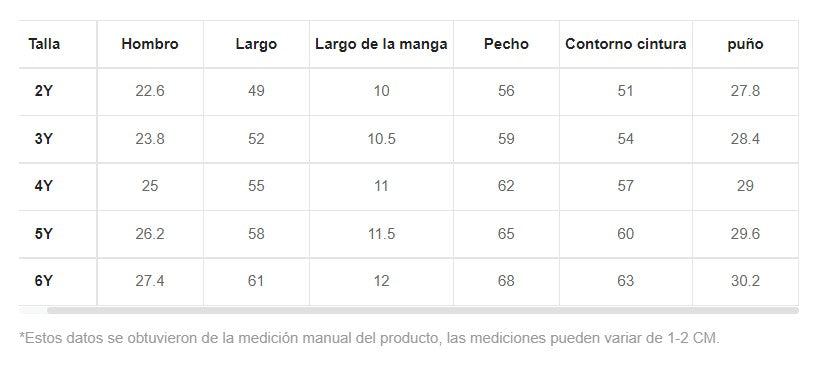This screenshot has width=817, height=372.
Task: Click the Largo column header
Action: tap(256, 44)
